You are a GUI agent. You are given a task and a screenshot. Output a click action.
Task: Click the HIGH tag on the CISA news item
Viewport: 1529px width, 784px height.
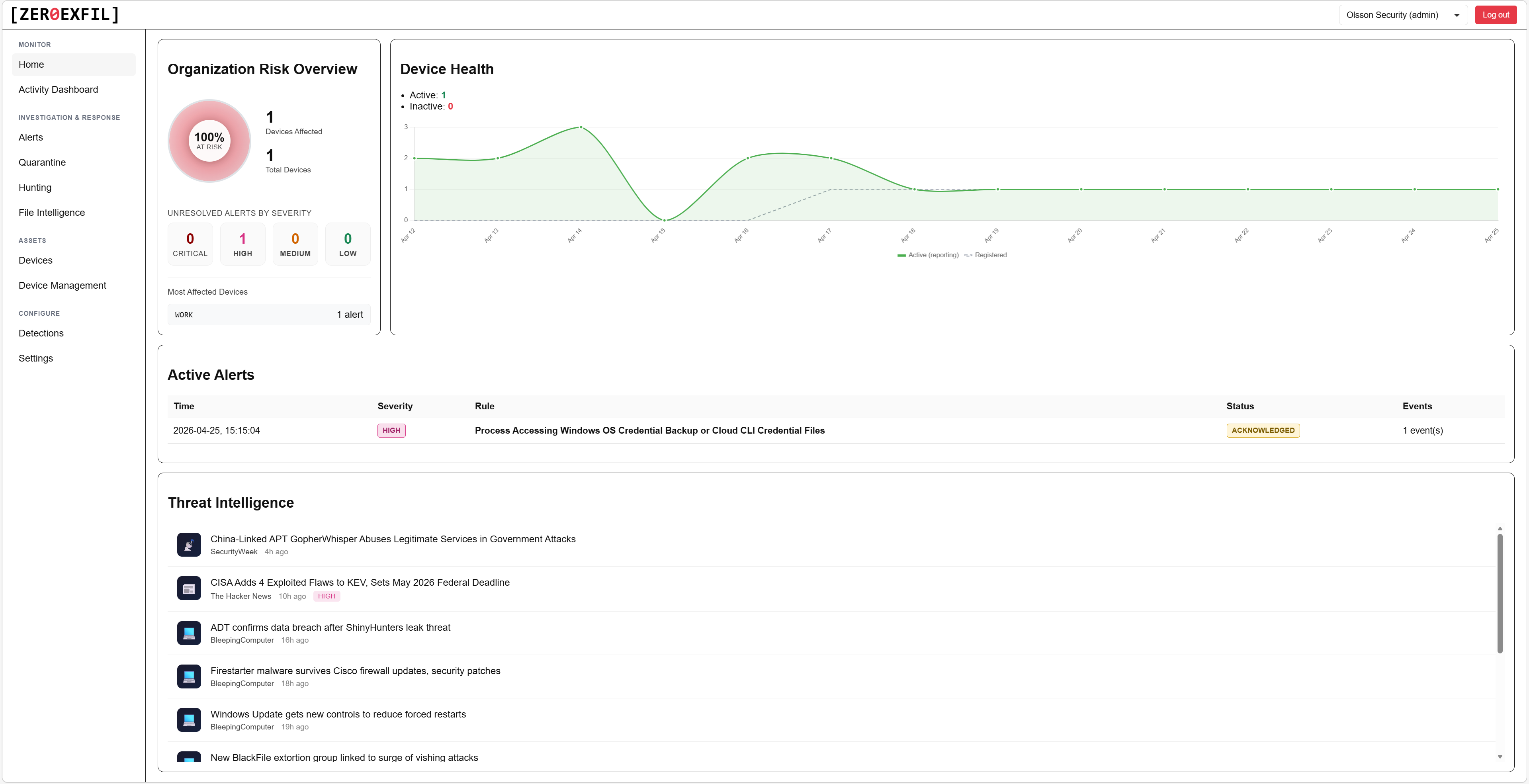(x=327, y=596)
